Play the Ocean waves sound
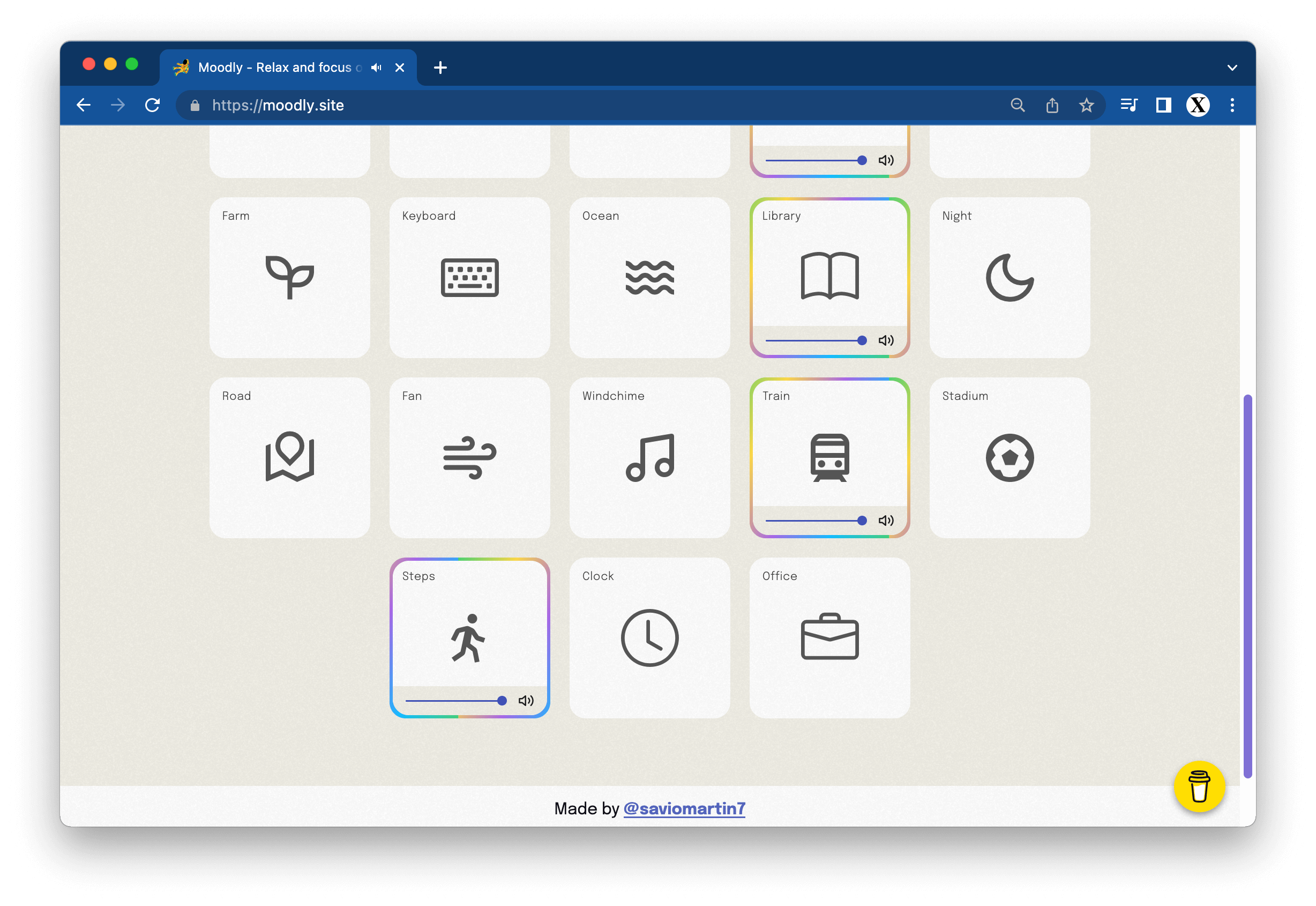1316x906 pixels. tap(649, 278)
